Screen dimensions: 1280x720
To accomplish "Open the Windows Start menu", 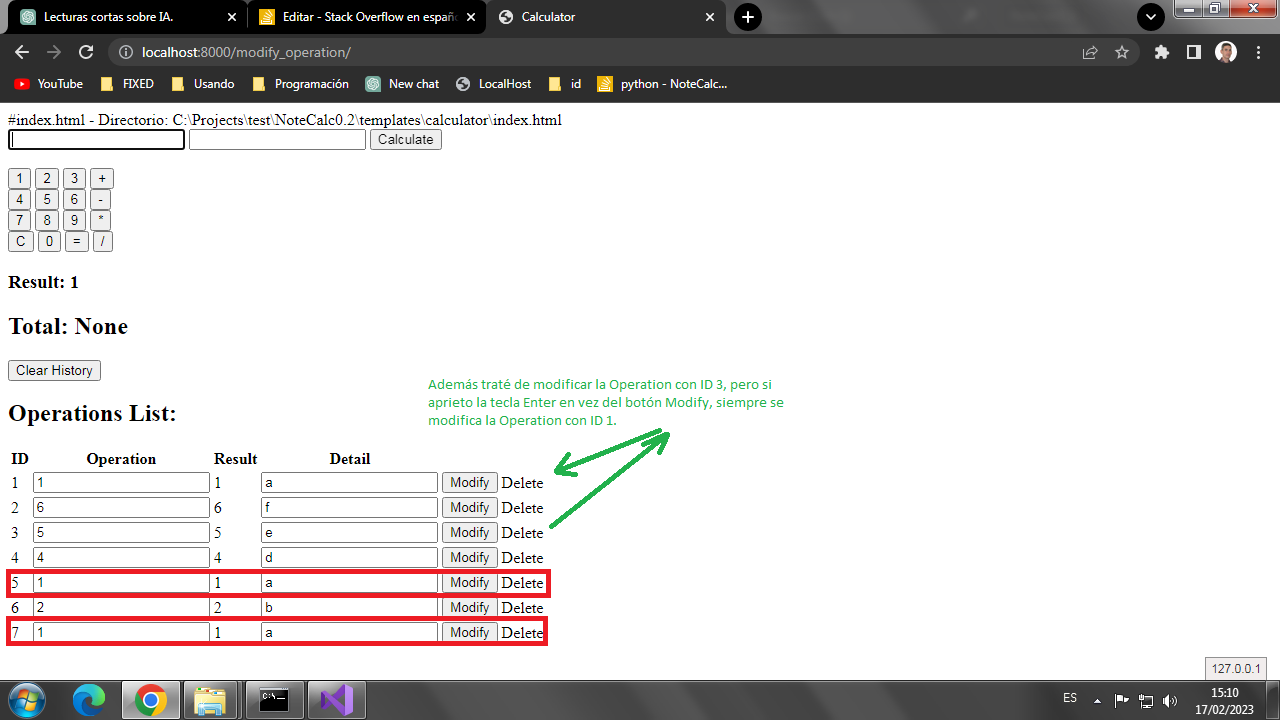I will 26,699.
